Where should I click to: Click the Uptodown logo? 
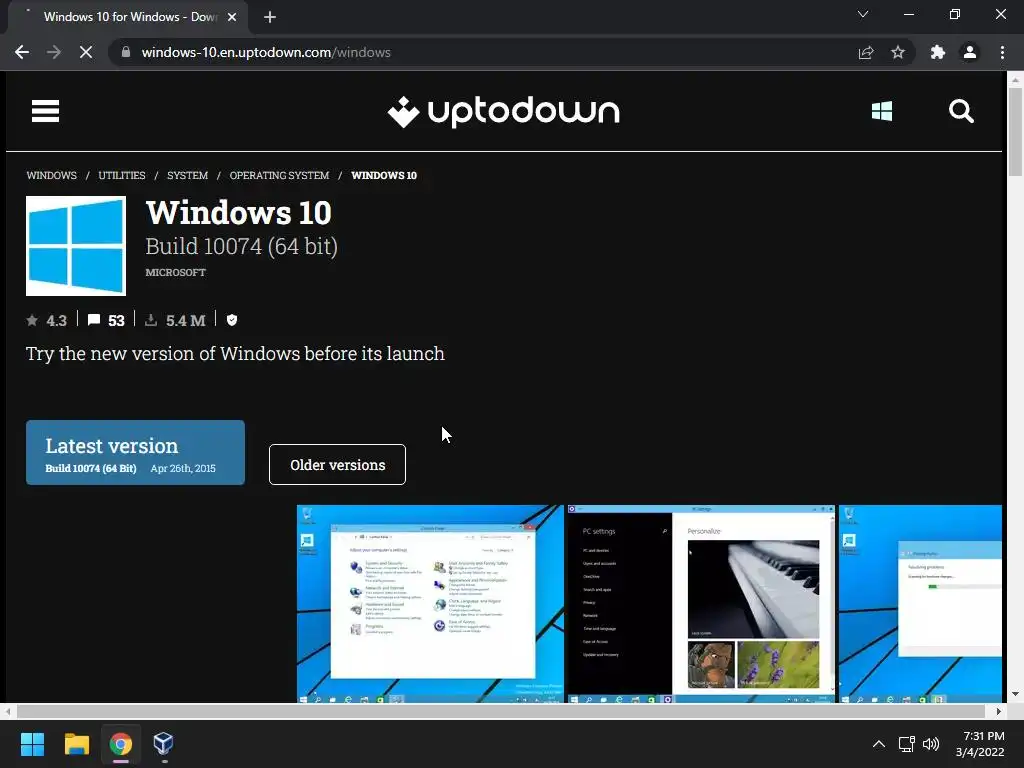point(504,112)
